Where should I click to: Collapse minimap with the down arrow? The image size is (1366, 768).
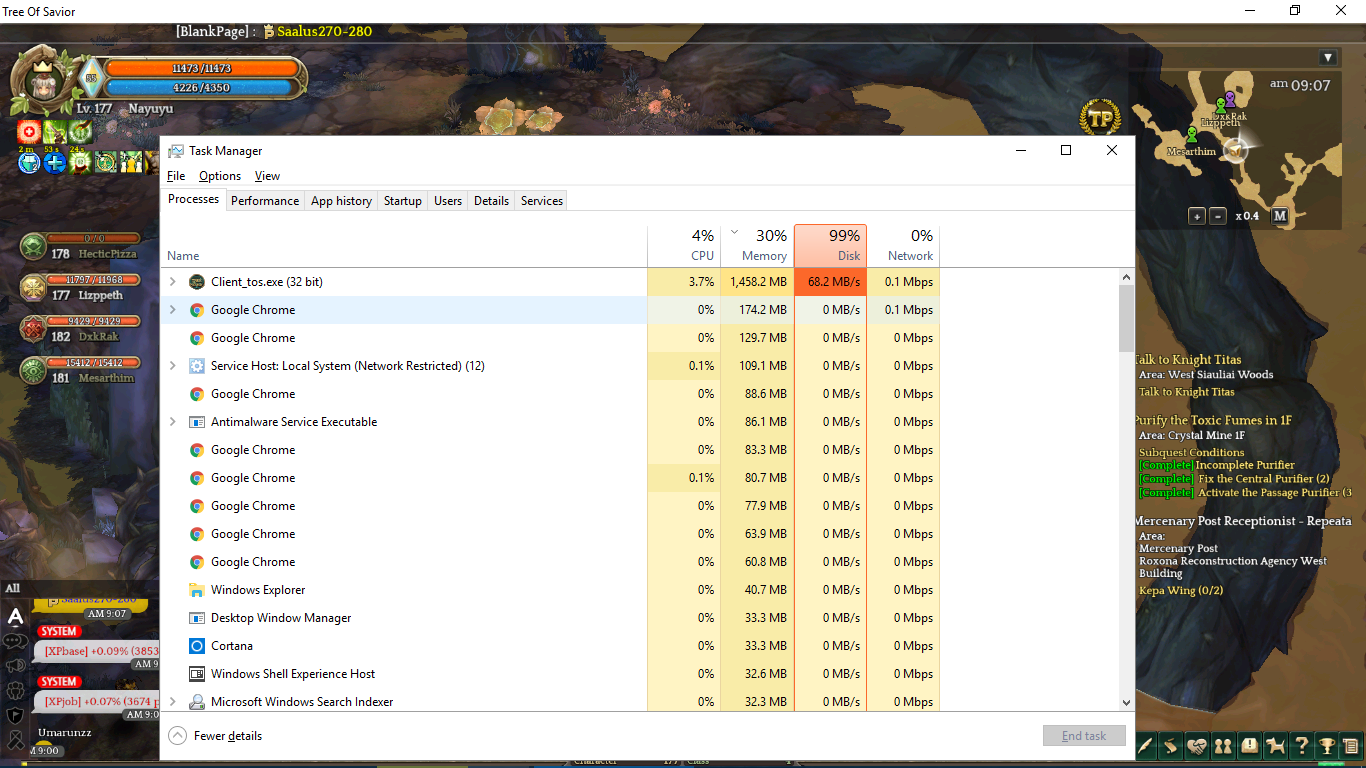click(x=1327, y=58)
